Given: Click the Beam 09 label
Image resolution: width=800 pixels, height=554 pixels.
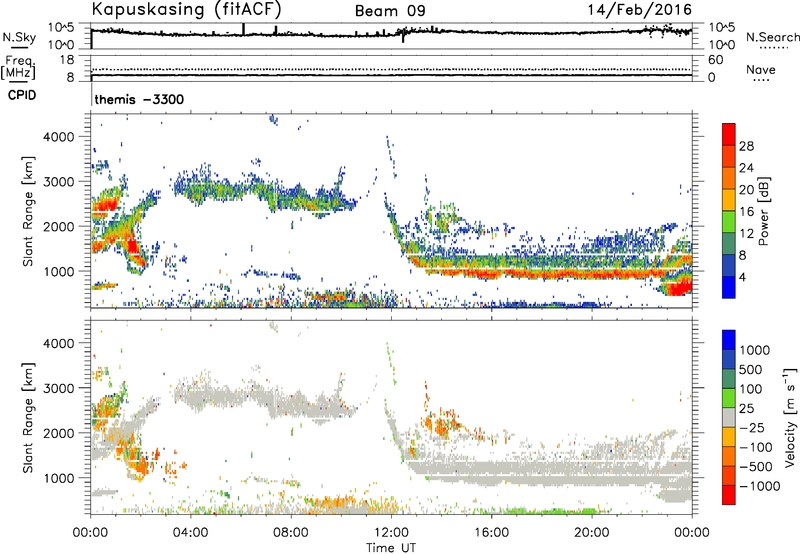Looking at the screenshot, I should click(x=390, y=11).
